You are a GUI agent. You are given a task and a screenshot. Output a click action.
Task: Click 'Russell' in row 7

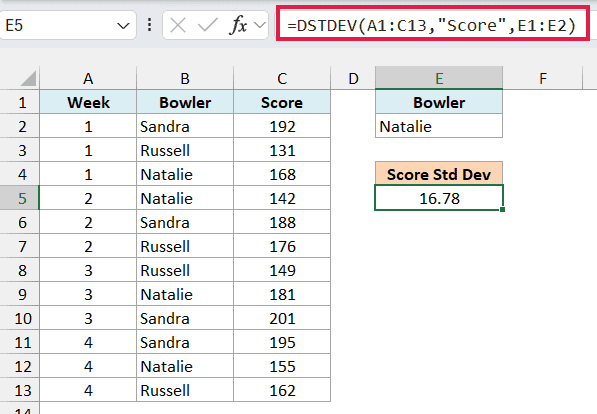(x=185, y=246)
